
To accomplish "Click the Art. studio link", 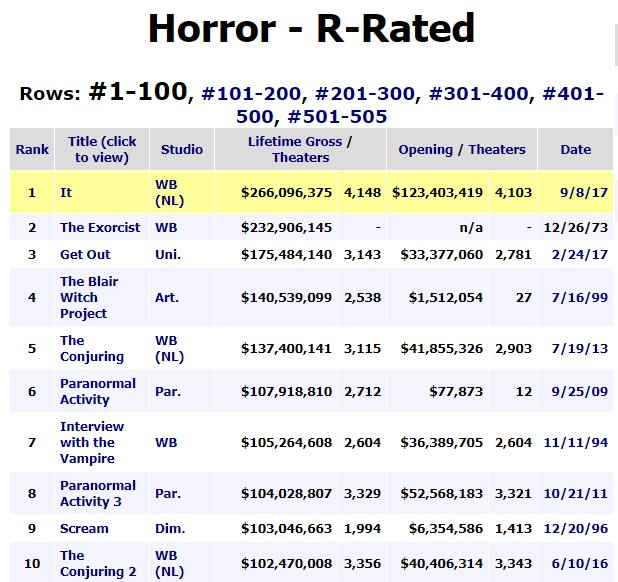I will coord(167,297).
